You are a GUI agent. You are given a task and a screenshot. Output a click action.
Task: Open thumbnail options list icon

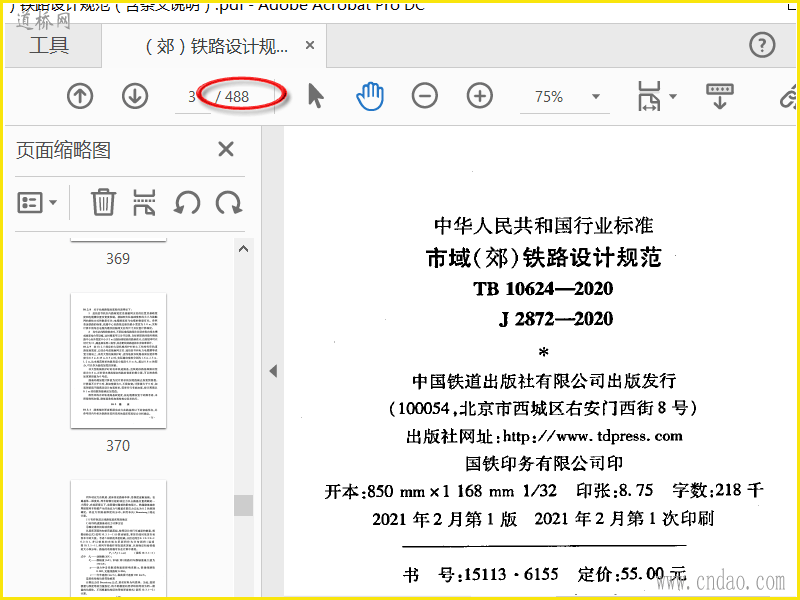pyautogui.click(x=30, y=203)
